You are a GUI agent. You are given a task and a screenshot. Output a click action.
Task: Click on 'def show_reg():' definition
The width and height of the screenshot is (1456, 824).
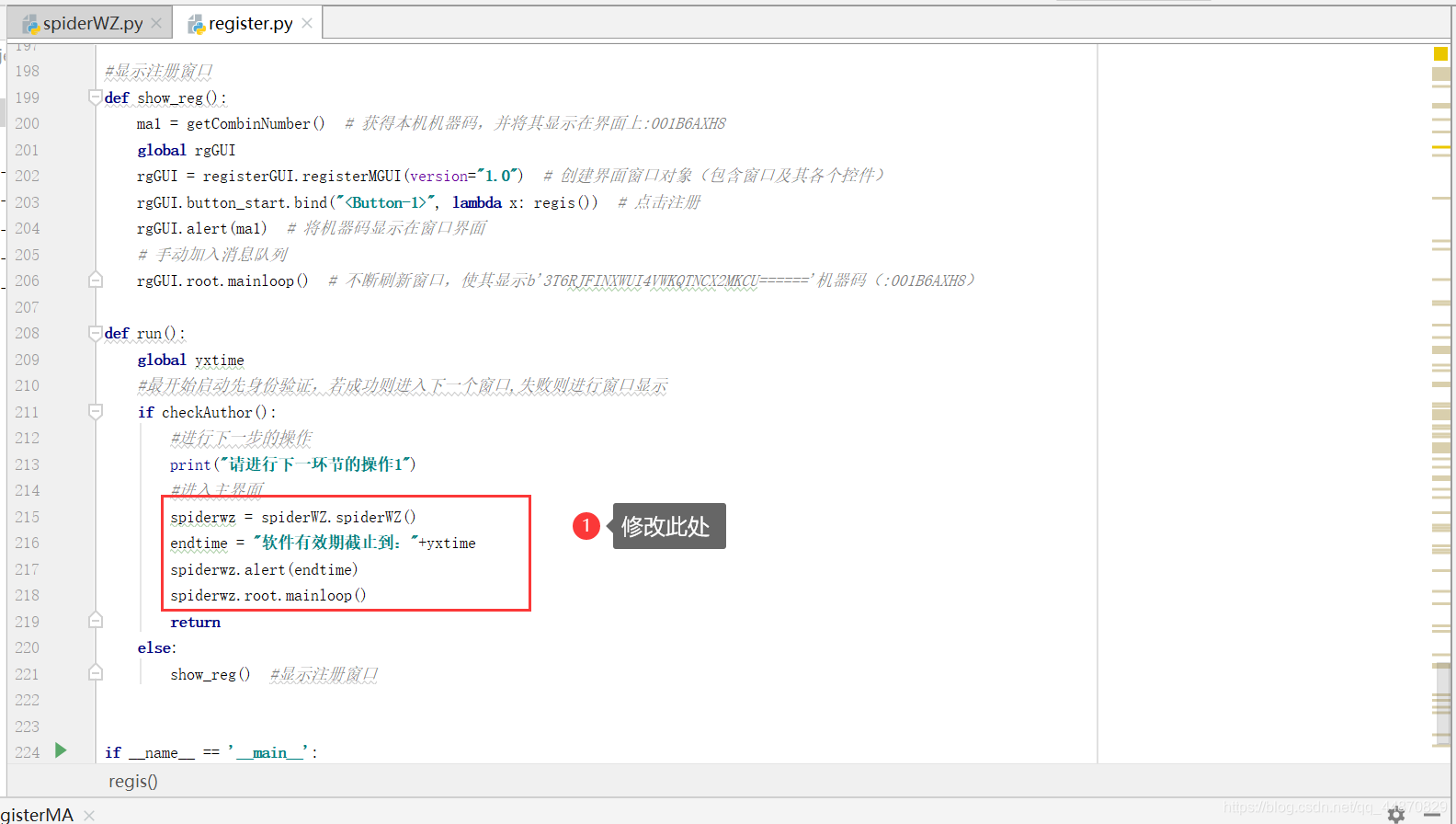coord(165,97)
